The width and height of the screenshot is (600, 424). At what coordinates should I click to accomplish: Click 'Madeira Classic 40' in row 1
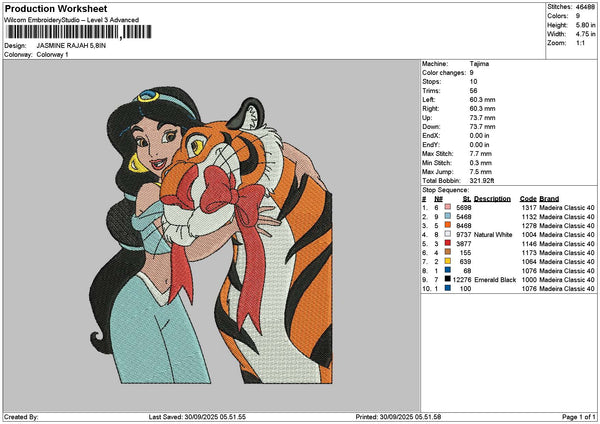[567, 207]
